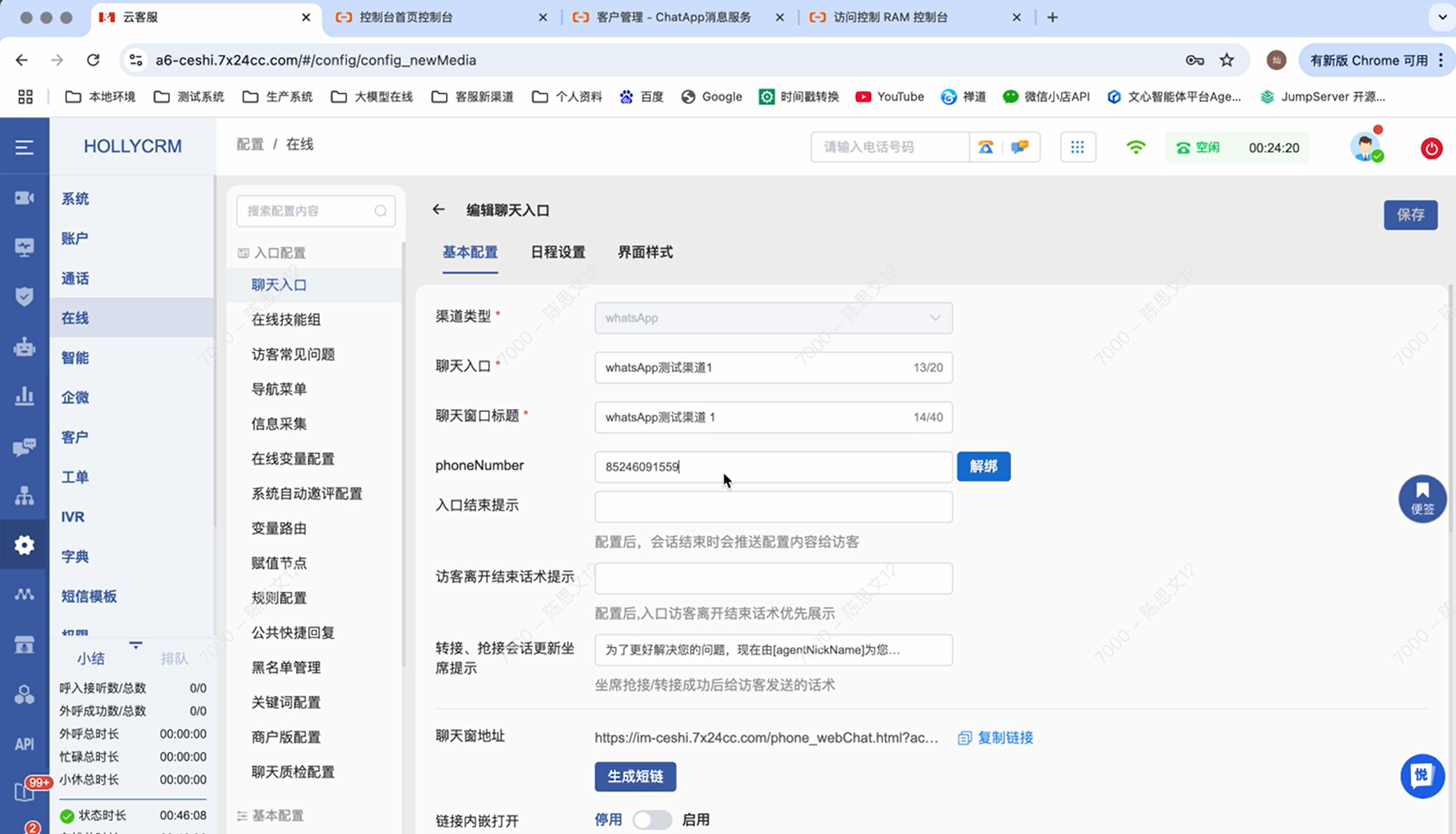The image size is (1456, 834).
Task: Click the 复制链接 link
Action: coord(995,738)
